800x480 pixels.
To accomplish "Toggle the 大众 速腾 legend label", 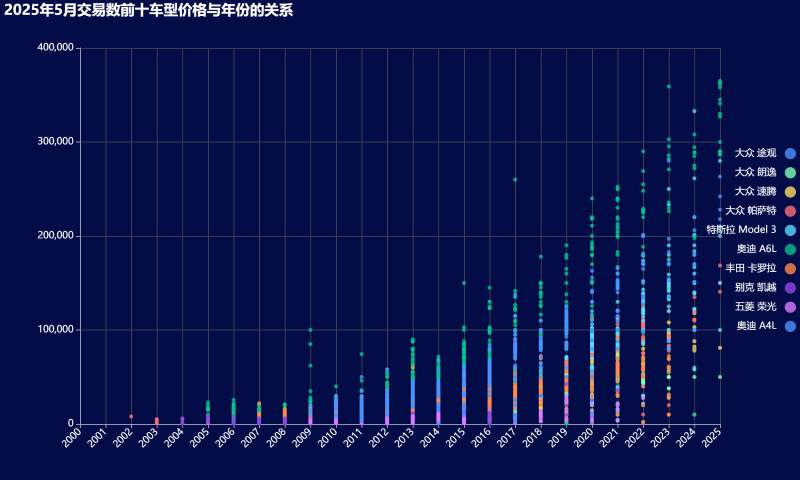I will (x=755, y=191).
